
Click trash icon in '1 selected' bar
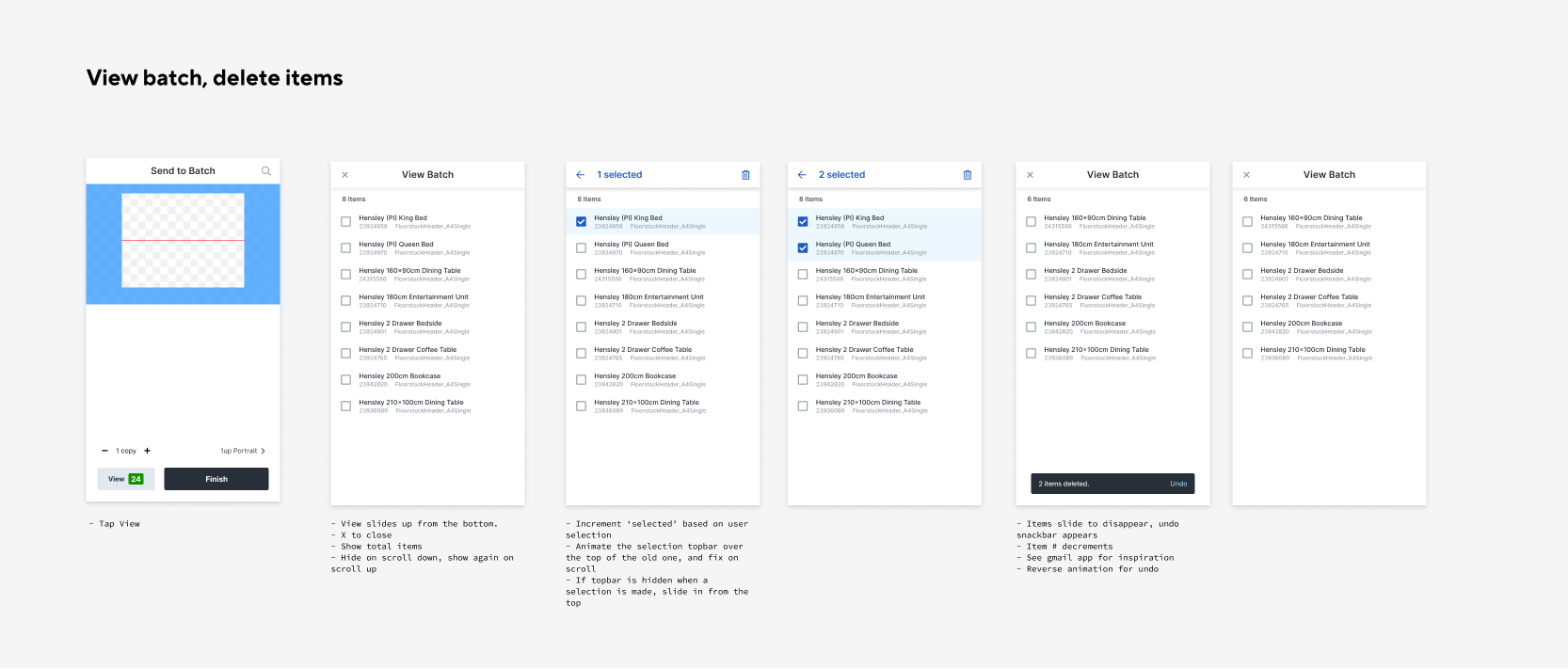coord(745,175)
